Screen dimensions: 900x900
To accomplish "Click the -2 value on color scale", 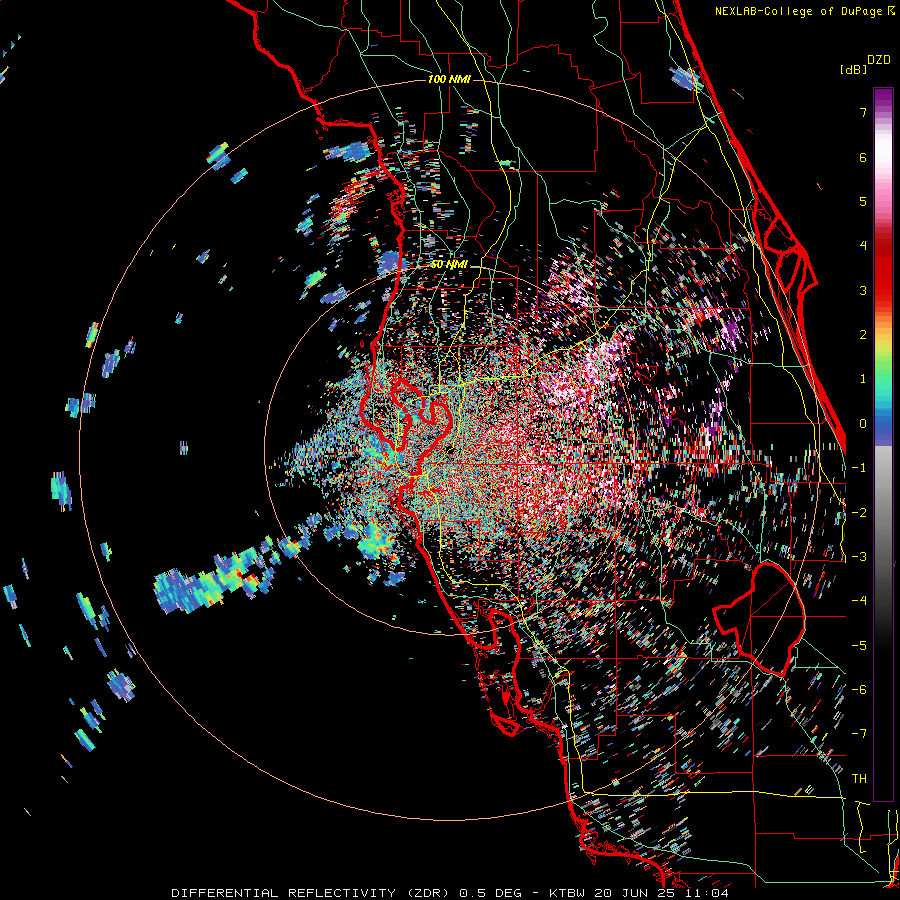I will tap(859, 512).
